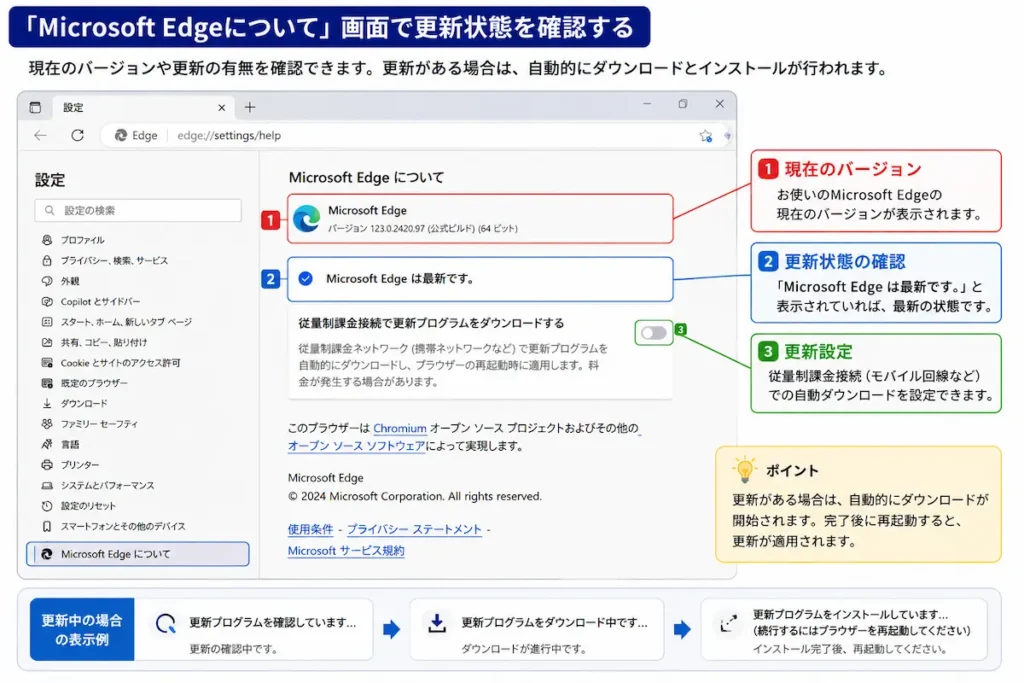1024x683 pixels.
Task: Open オープン ソース ソフトウェア link
Action: [357, 446]
